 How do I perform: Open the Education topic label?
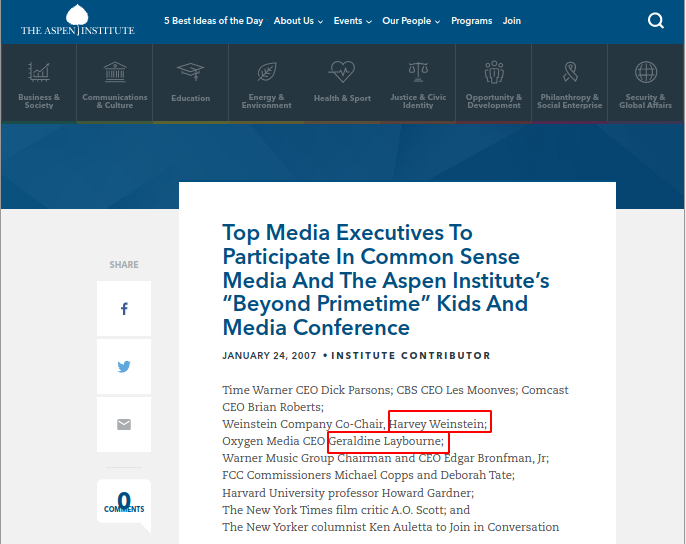point(190,98)
